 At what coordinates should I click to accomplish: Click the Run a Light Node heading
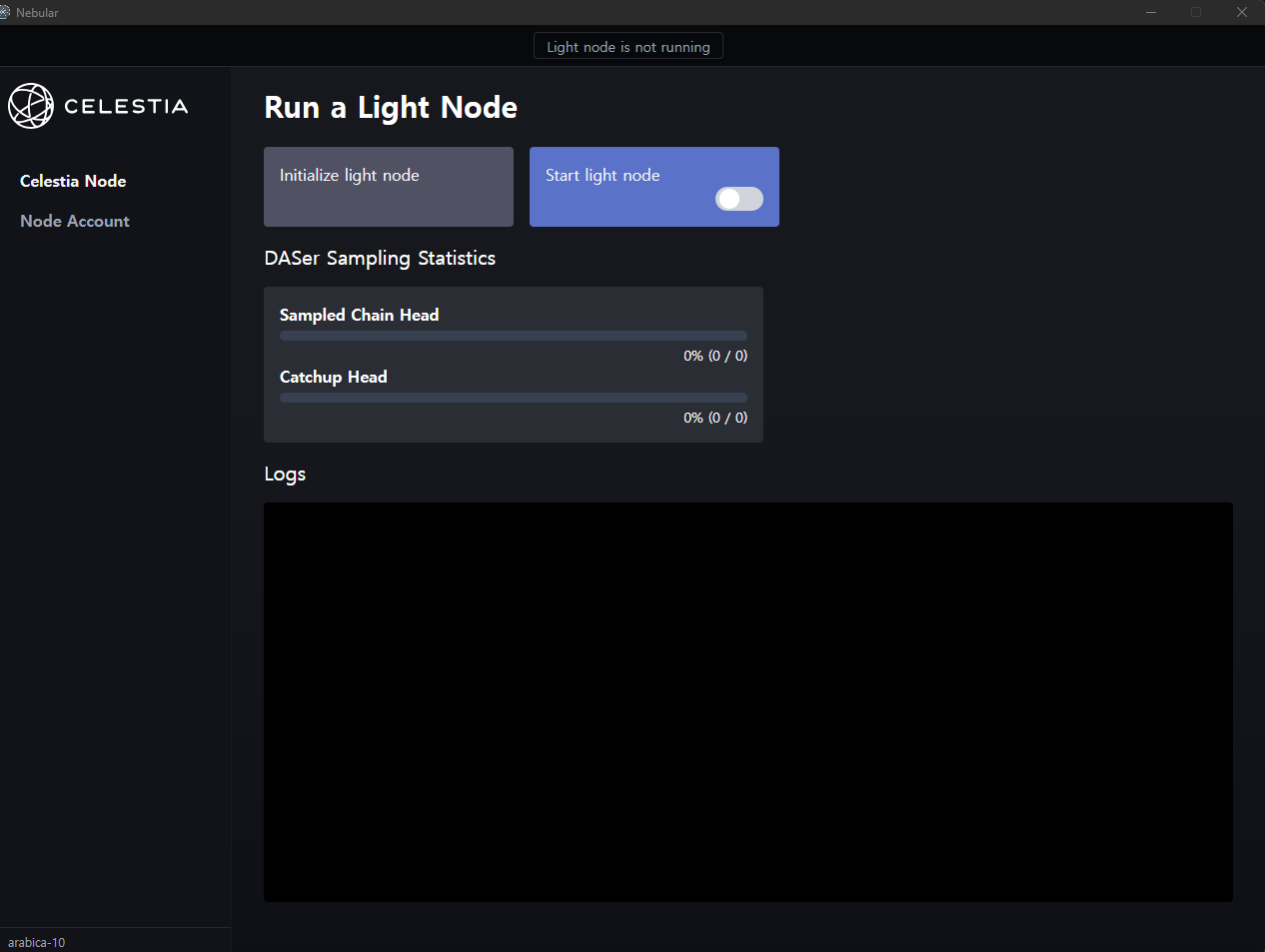391,108
